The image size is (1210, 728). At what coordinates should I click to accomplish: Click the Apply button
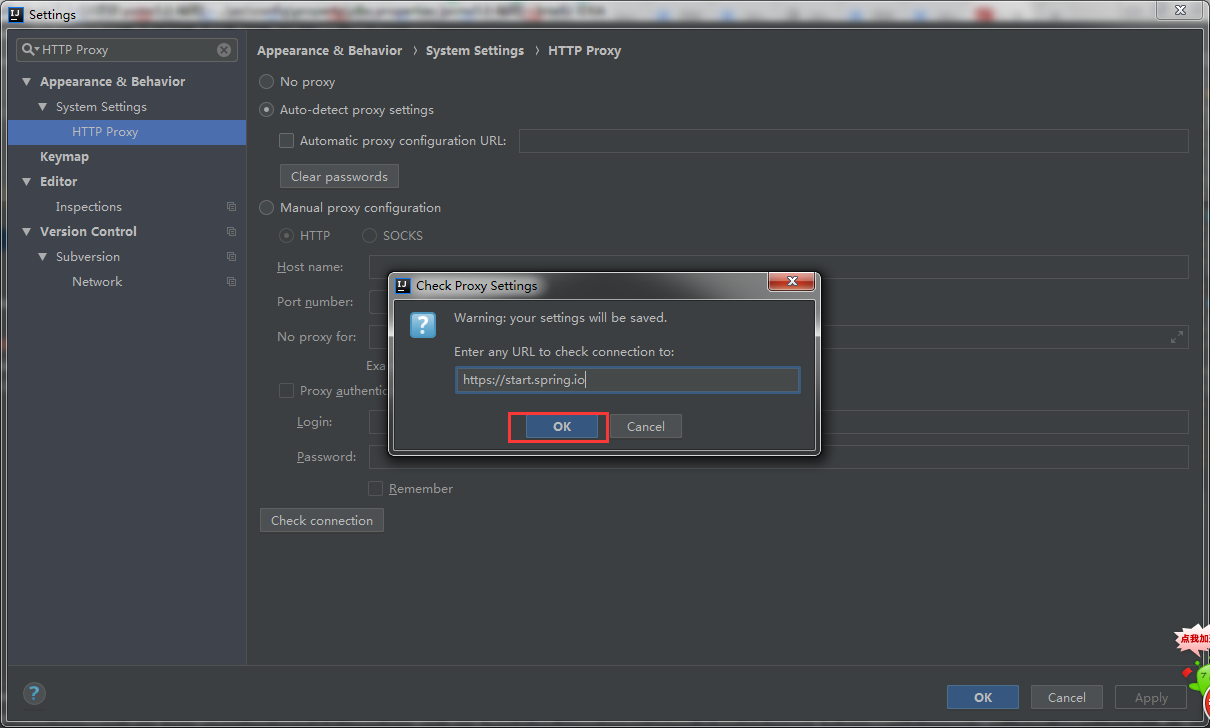[1151, 698]
